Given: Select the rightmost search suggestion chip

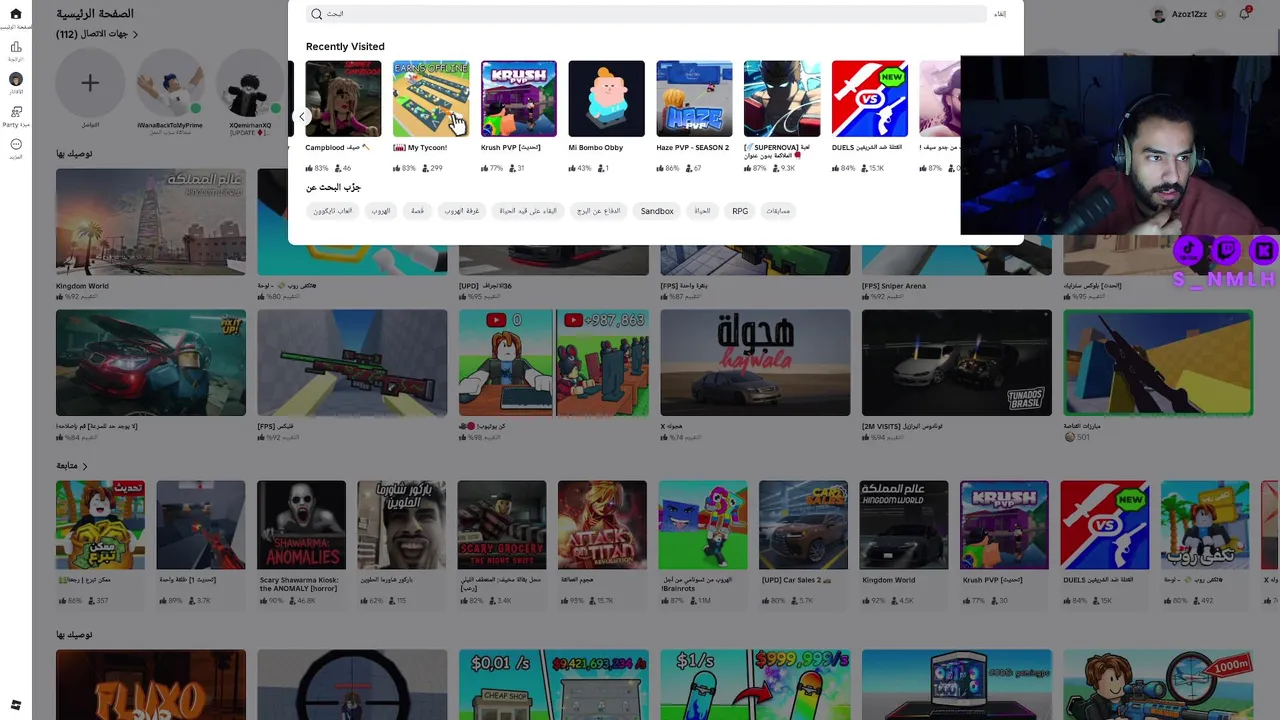Looking at the screenshot, I should pos(778,211).
